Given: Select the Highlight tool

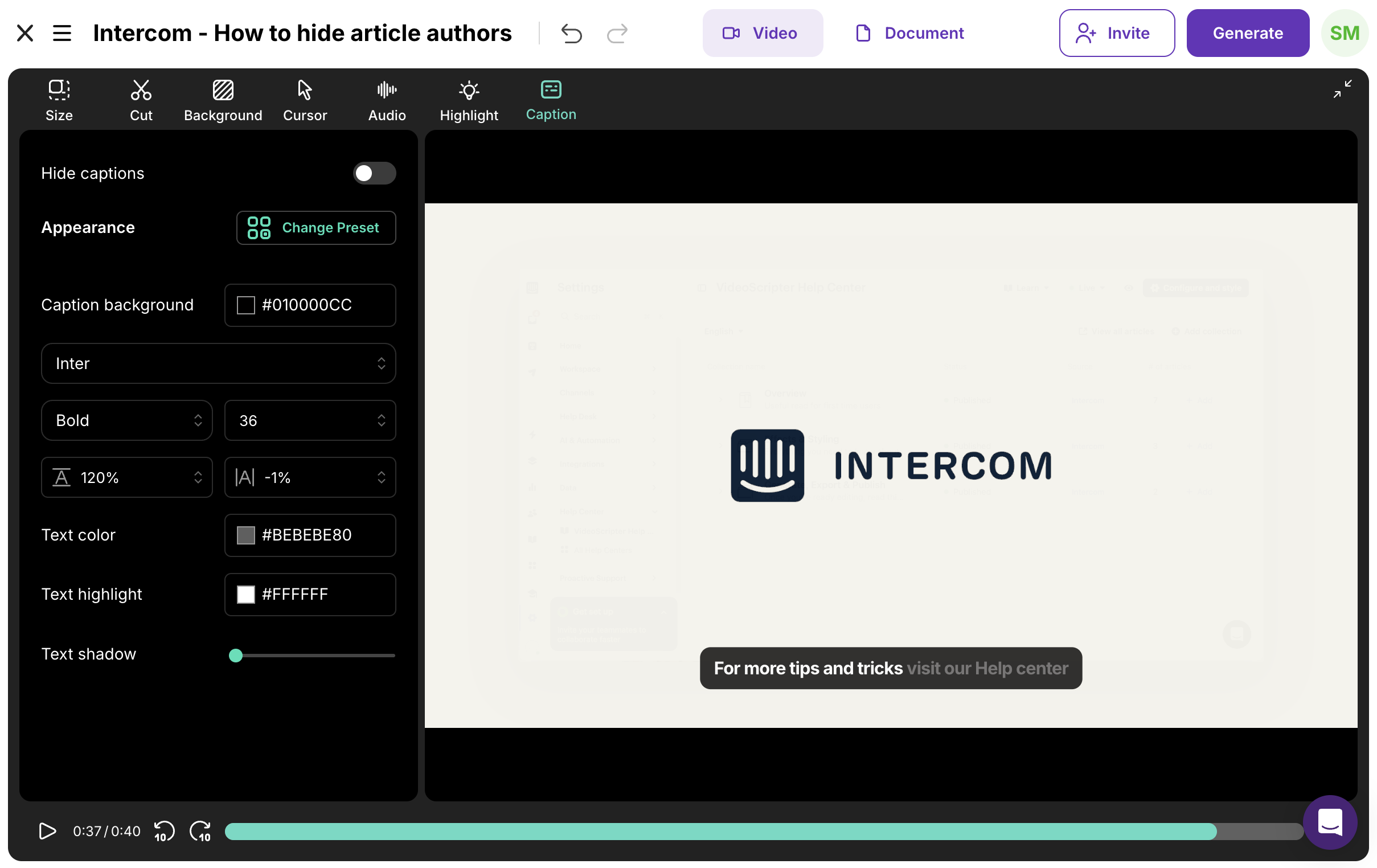Looking at the screenshot, I should [x=468, y=100].
